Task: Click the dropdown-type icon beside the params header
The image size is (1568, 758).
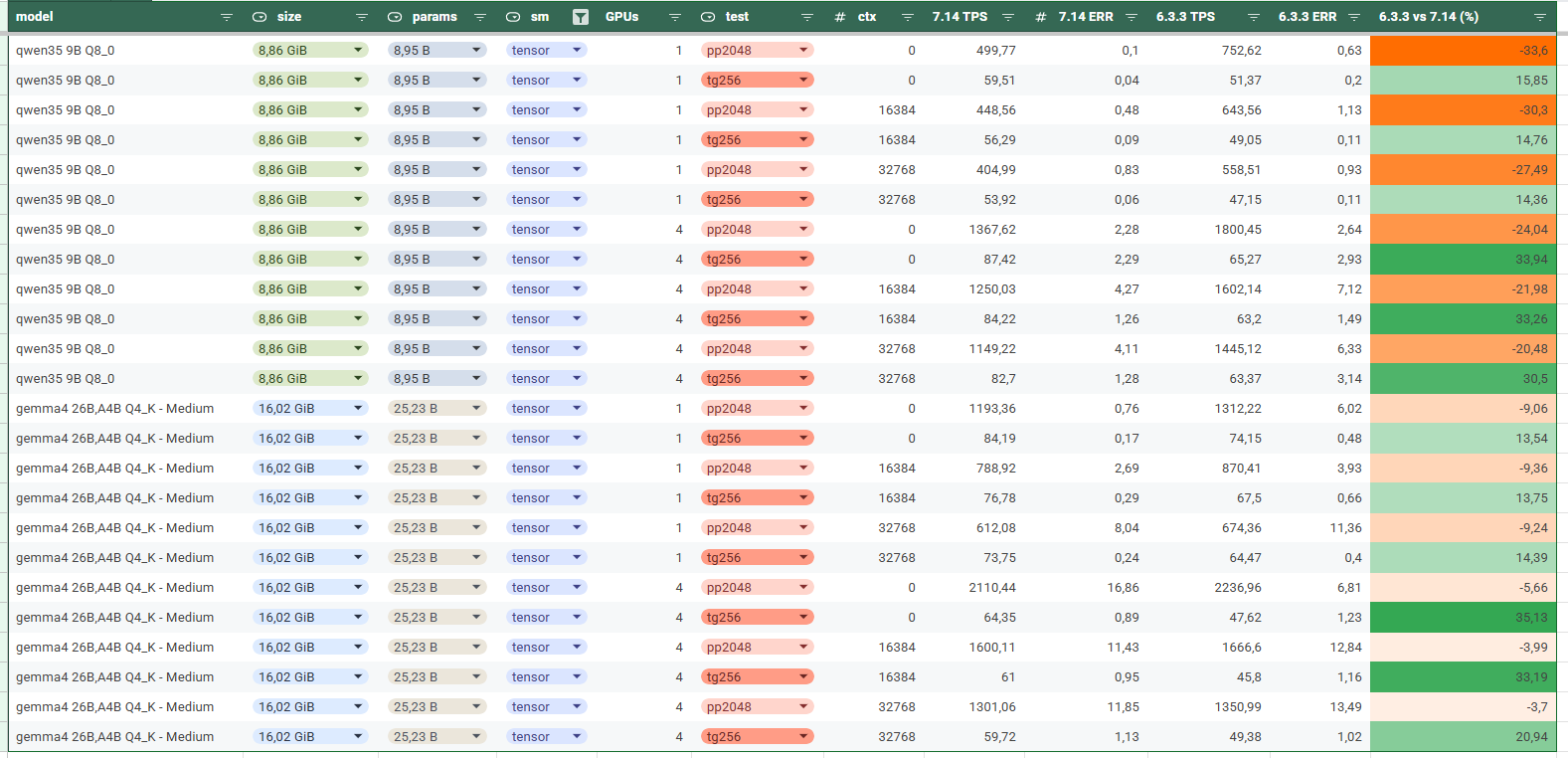Action: (x=395, y=17)
